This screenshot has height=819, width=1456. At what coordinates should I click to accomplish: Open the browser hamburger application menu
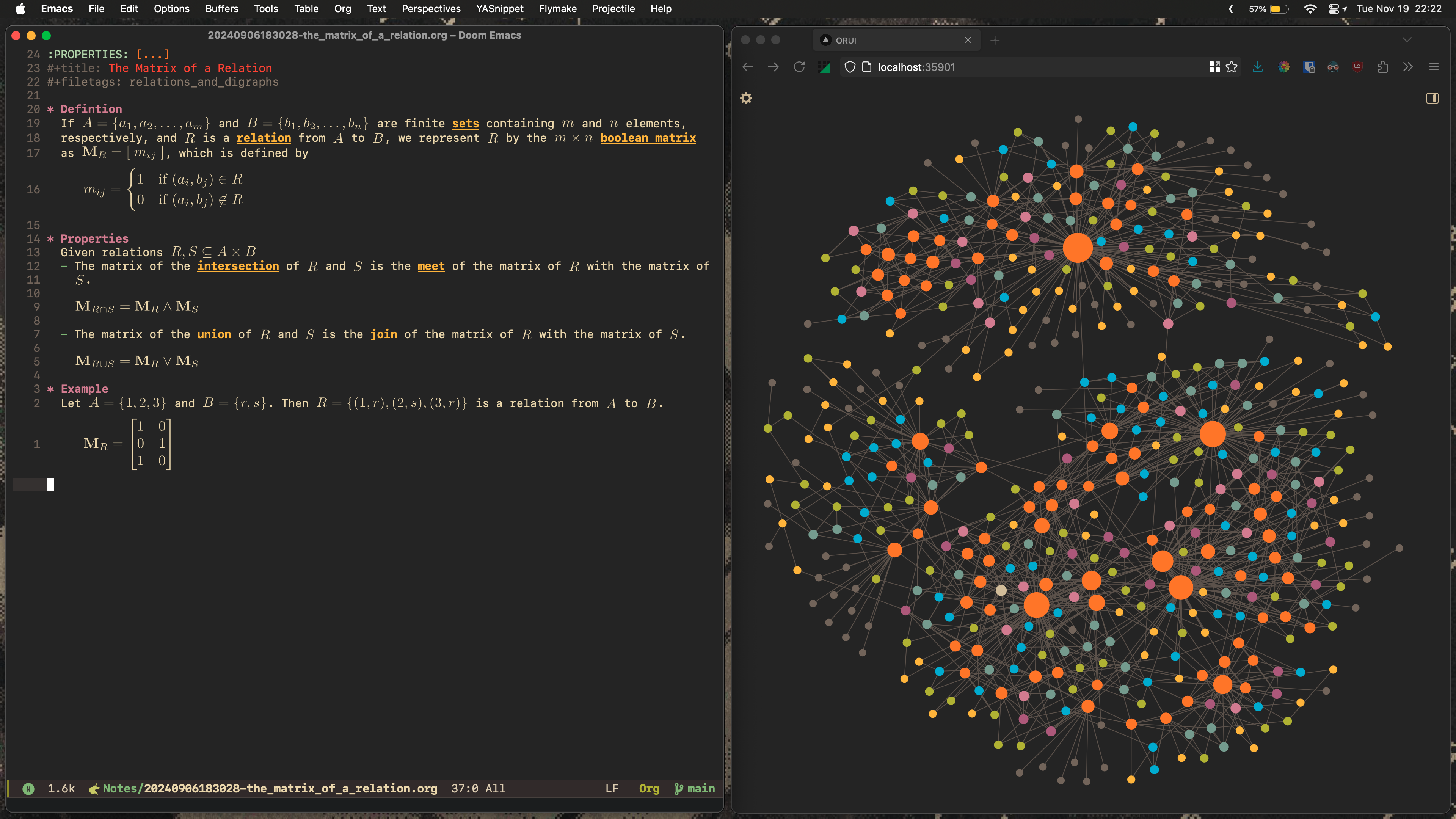click(1433, 67)
